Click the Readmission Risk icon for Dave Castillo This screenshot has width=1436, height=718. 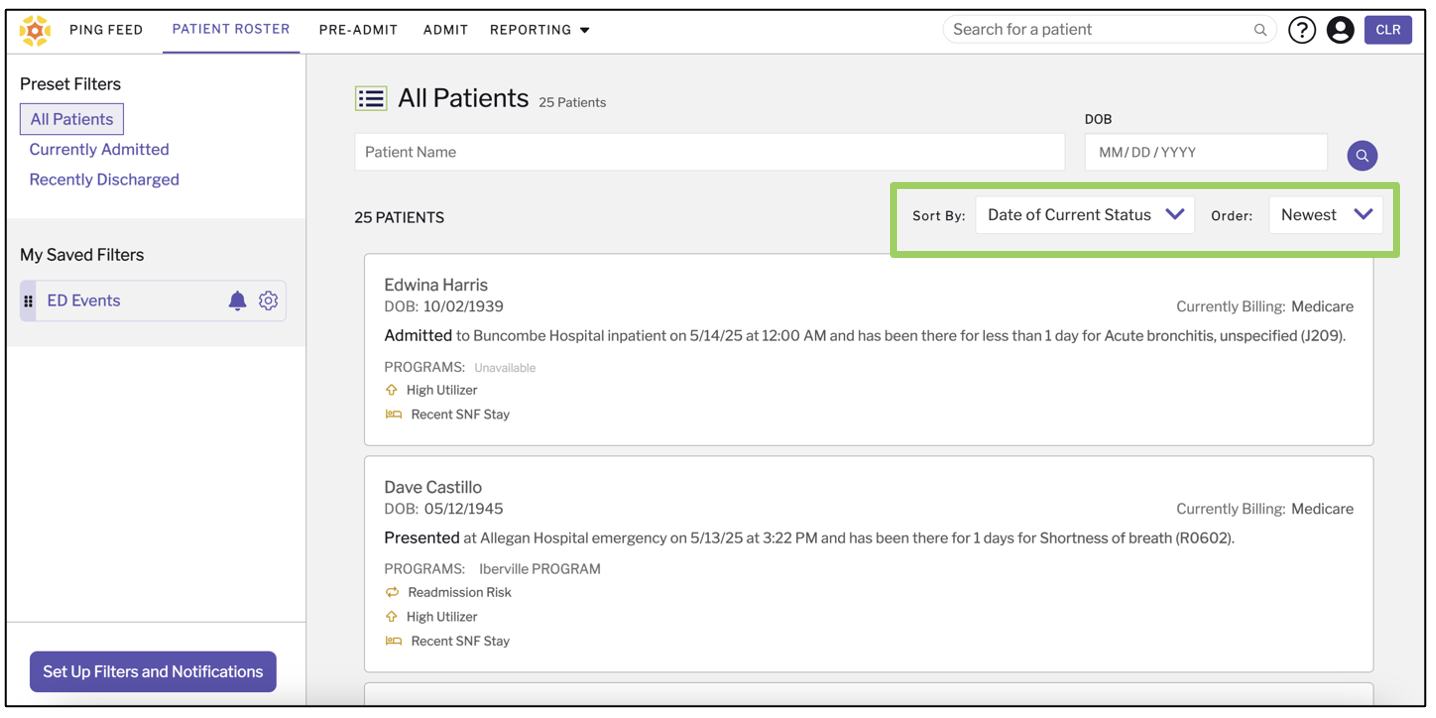click(x=391, y=592)
